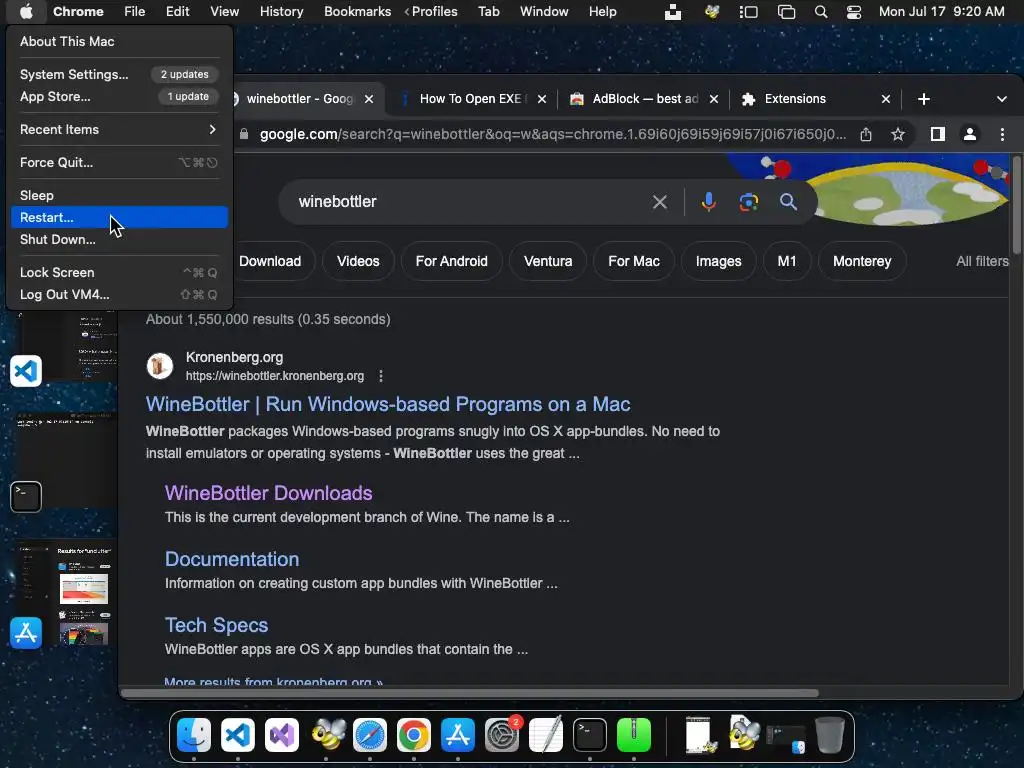The width and height of the screenshot is (1024, 768).
Task: Switch to AdBlock tab
Action: coord(643,99)
